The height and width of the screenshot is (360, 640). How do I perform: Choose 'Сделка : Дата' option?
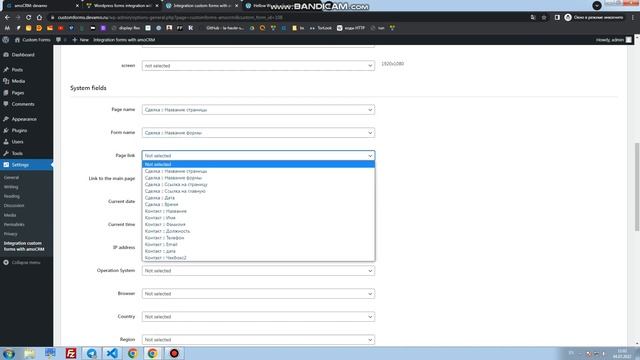258,198
